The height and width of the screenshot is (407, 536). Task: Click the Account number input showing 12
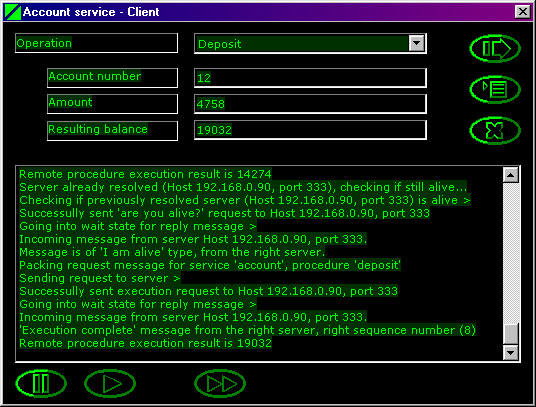310,78
